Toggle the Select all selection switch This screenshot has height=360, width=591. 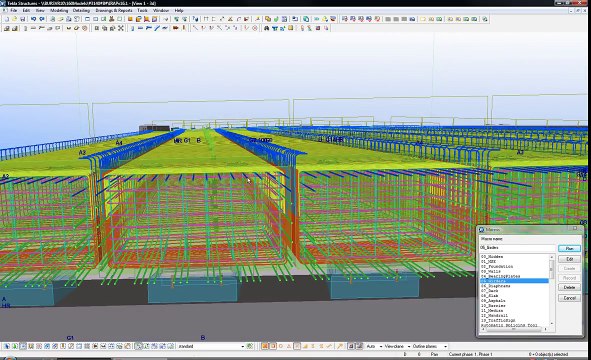pyautogui.click(x=7, y=346)
